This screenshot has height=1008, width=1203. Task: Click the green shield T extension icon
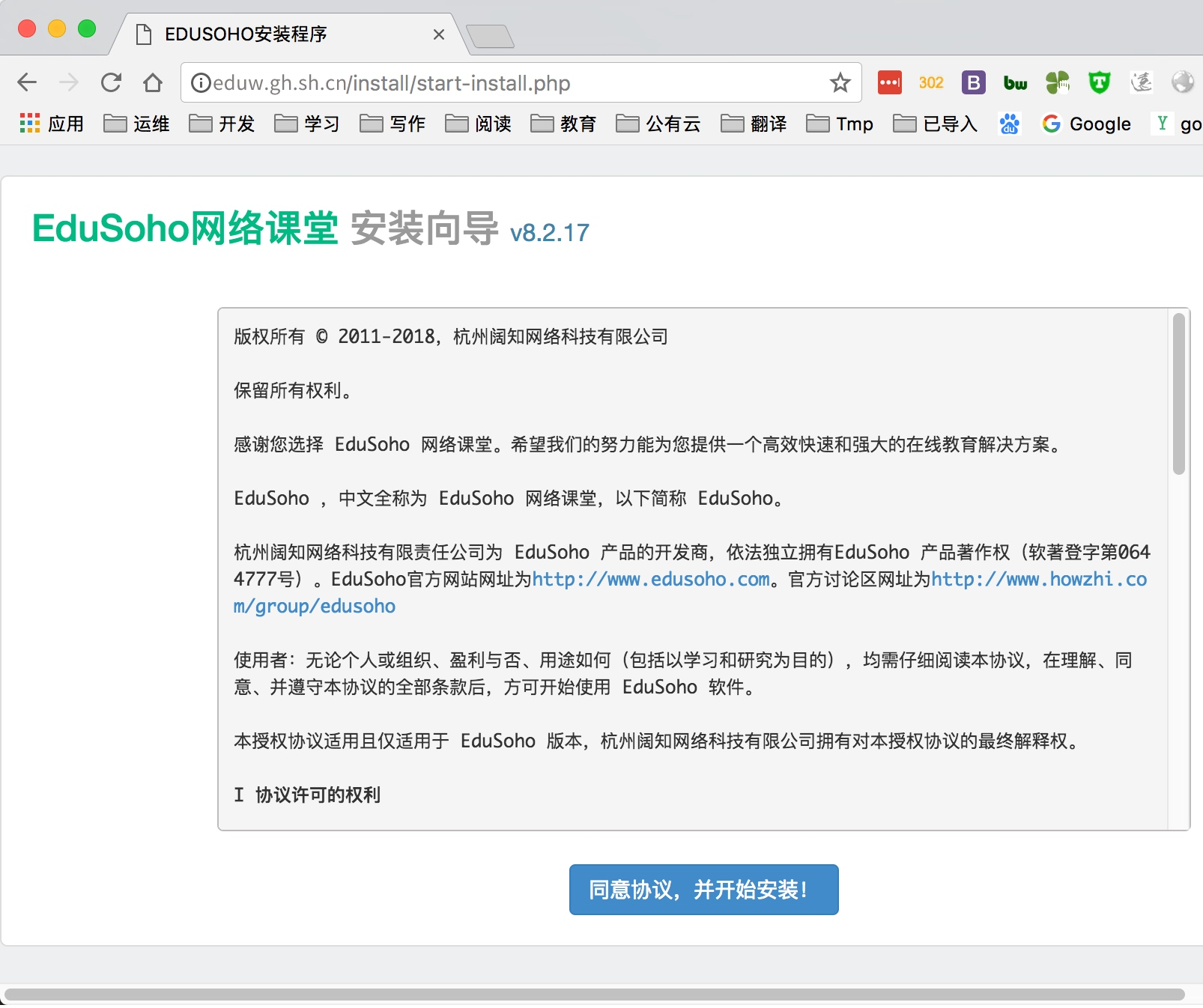(x=1099, y=82)
